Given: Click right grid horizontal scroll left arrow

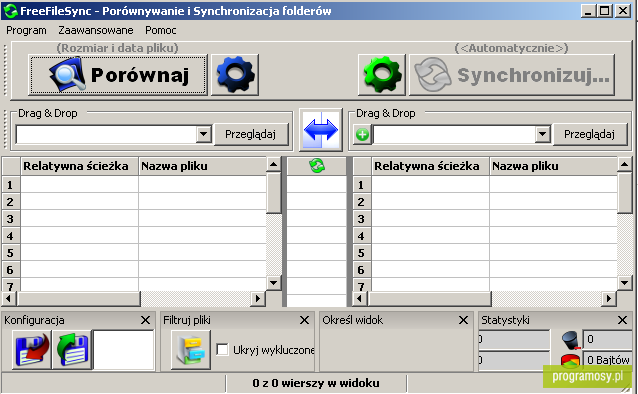Looking at the screenshot, I should (359, 298).
